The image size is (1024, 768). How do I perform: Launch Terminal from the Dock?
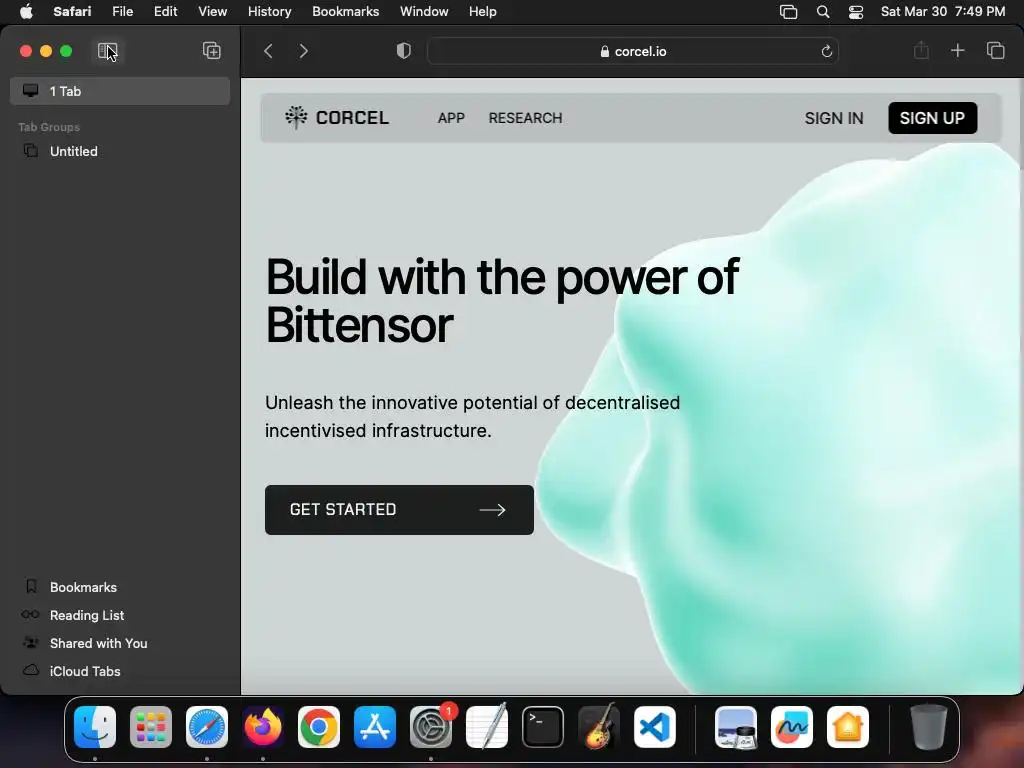click(543, 727)
